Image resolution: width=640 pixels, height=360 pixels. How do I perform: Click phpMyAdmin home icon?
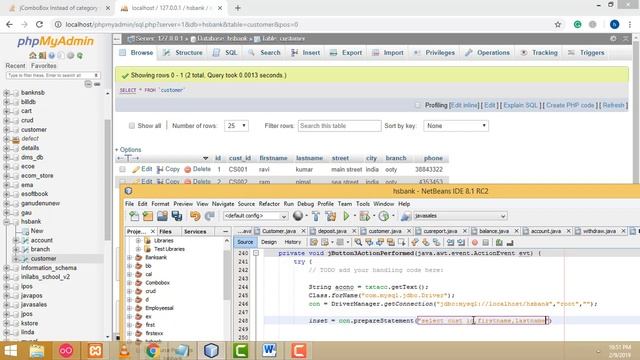33,56
